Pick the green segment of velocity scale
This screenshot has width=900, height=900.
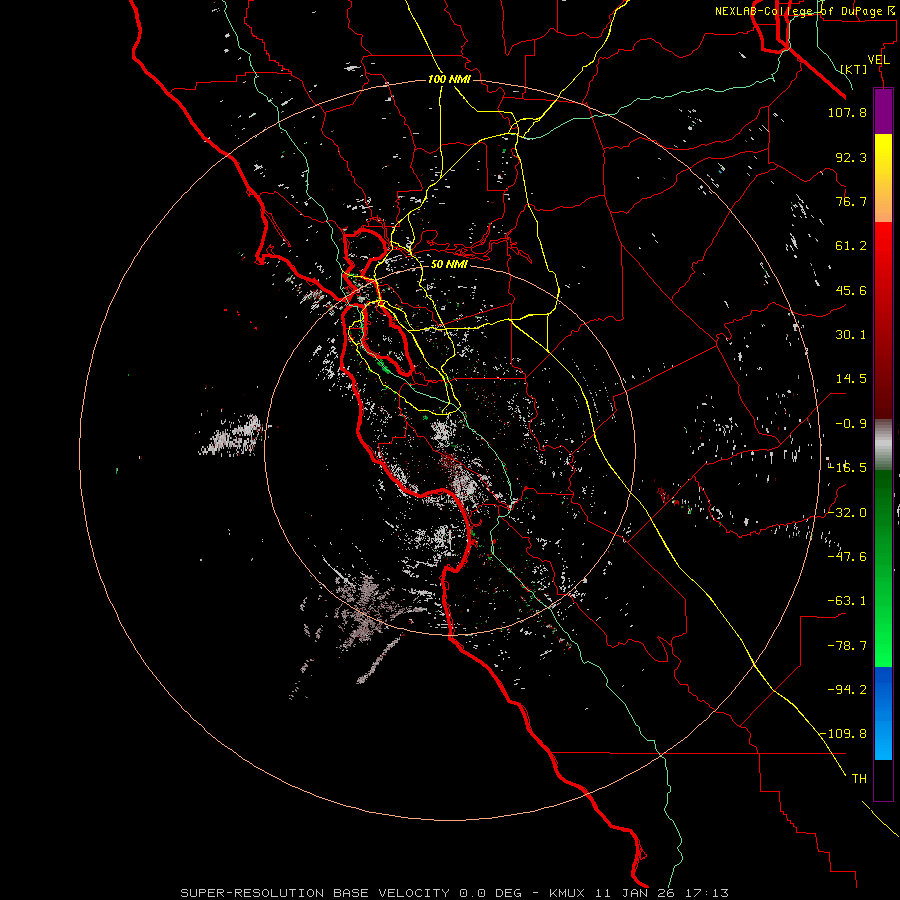click(883, 568)
